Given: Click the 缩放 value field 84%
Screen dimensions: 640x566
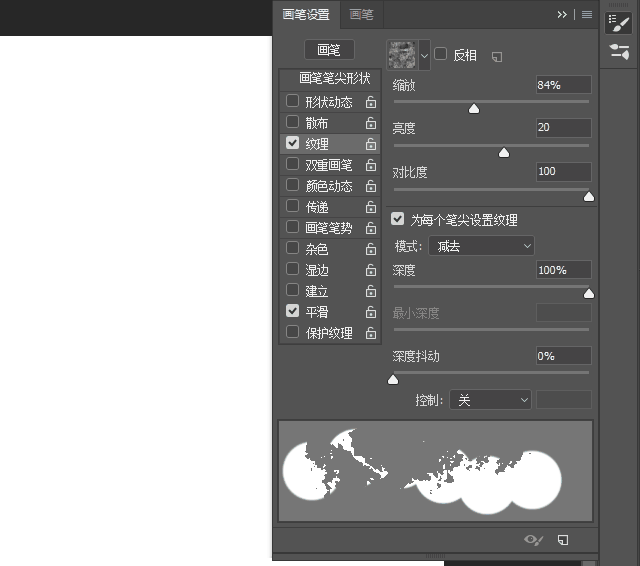Looking at the screenshot, I should (564, 85).
